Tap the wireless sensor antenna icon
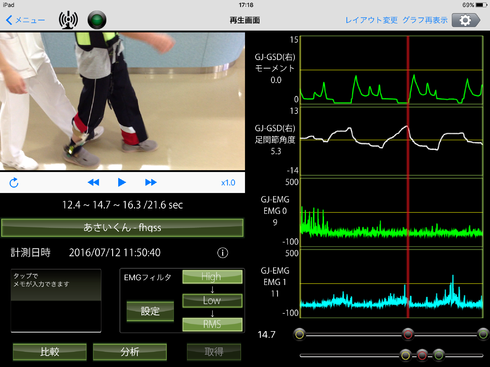 68,20
